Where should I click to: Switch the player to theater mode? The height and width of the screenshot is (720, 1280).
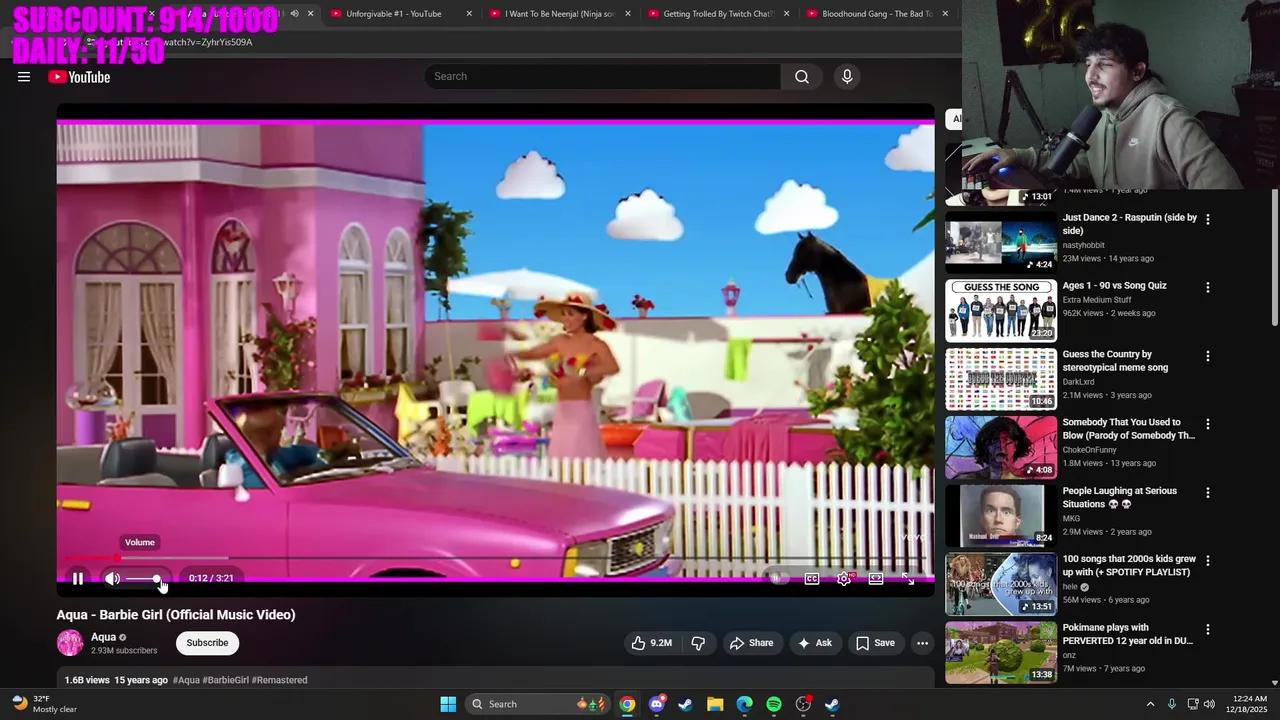[876, 578]
